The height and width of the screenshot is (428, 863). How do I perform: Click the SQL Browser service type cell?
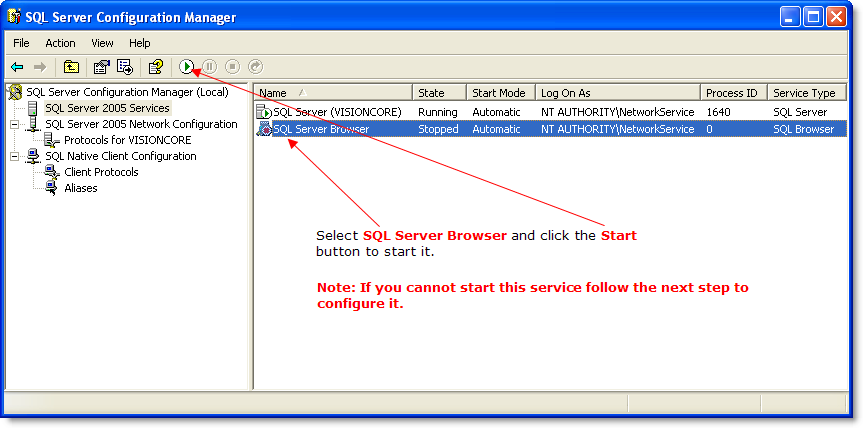coord(804,129)
